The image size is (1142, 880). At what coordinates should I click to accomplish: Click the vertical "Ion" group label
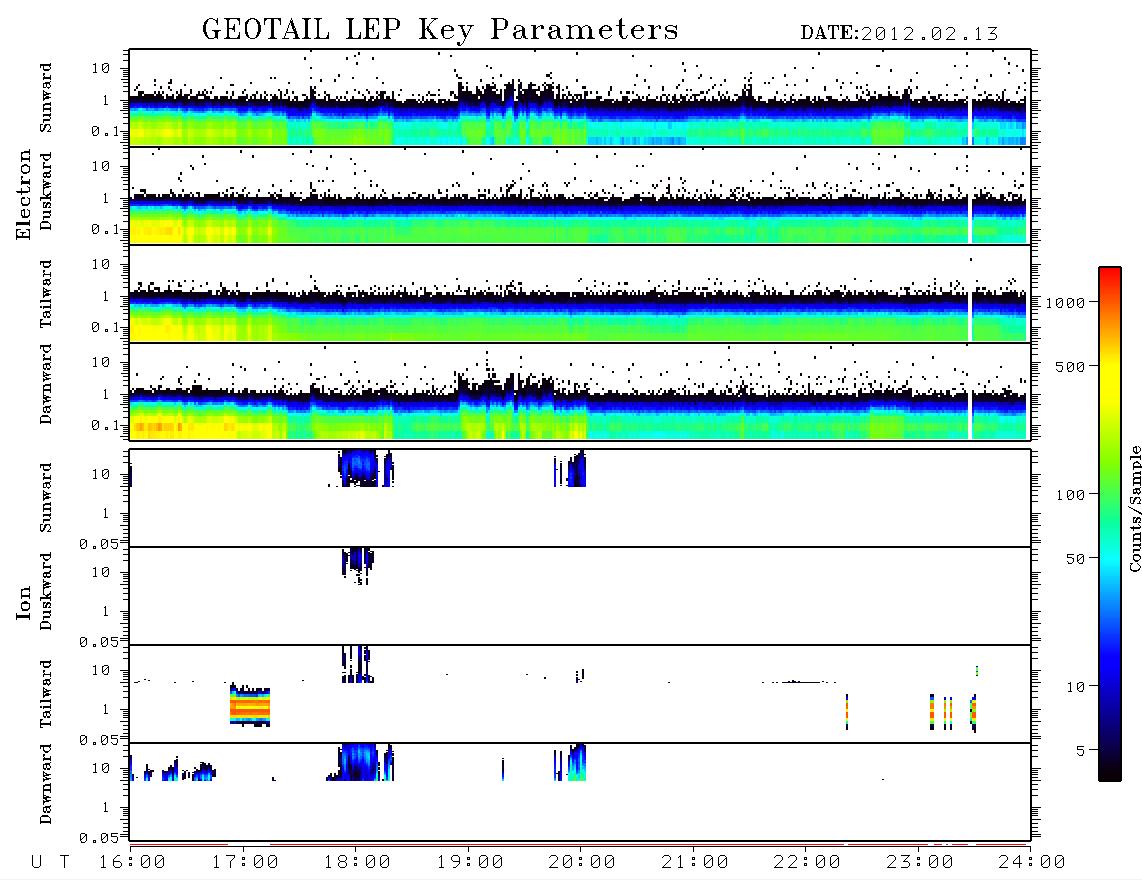(23, 602)
